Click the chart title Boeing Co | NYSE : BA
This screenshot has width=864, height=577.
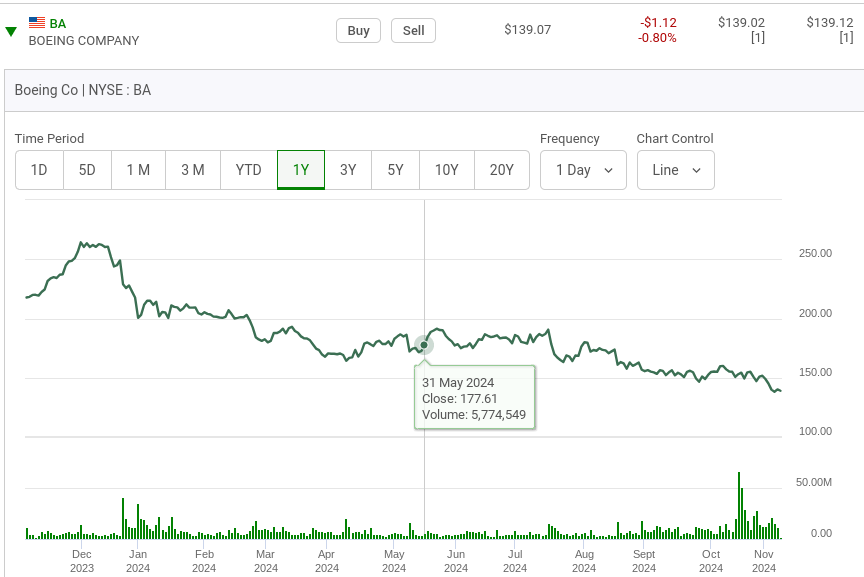coord(83,90)
